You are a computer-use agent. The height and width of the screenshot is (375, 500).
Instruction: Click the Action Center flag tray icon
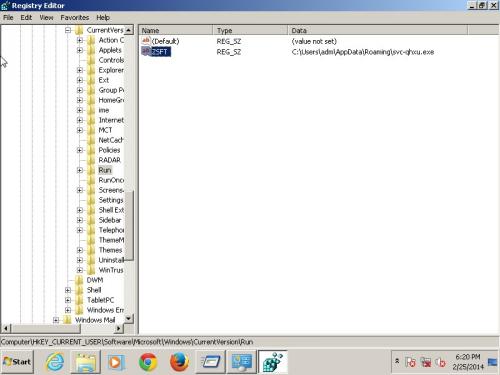(410, 362)
